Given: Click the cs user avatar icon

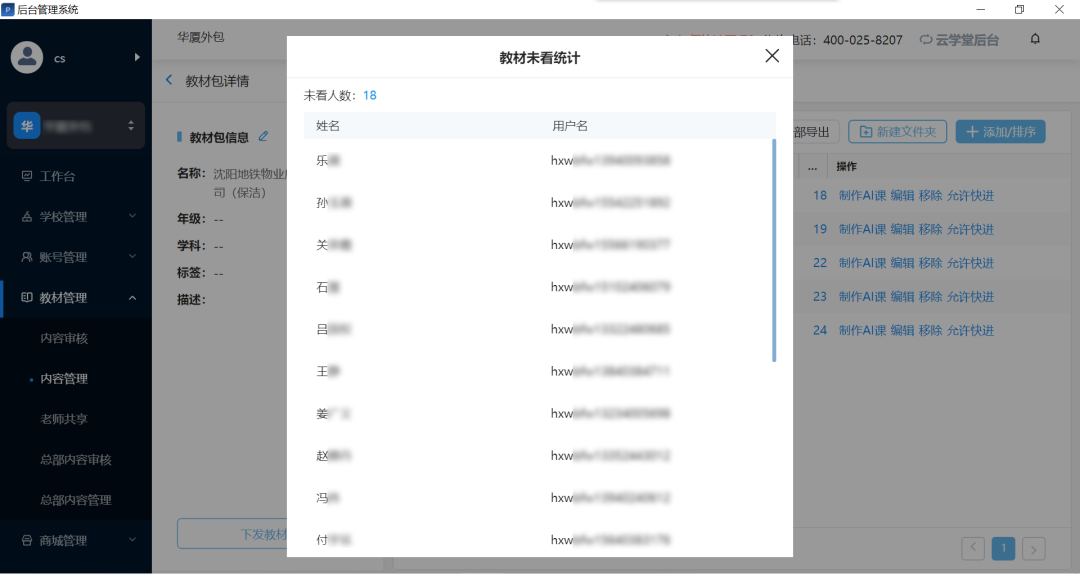Looking at the screenshot, I should (27, 58).
